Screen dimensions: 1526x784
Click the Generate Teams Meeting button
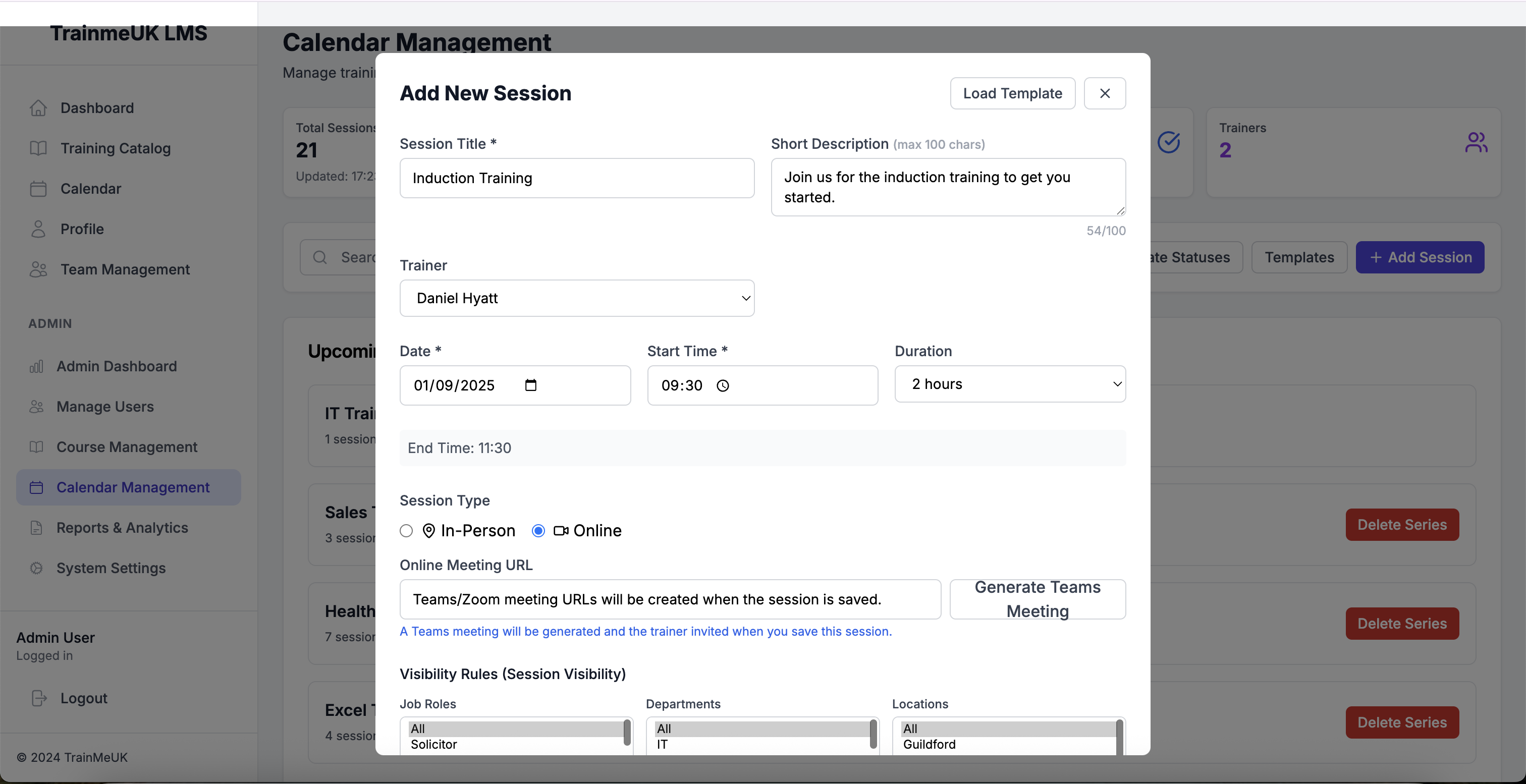tap(1038, 599)
